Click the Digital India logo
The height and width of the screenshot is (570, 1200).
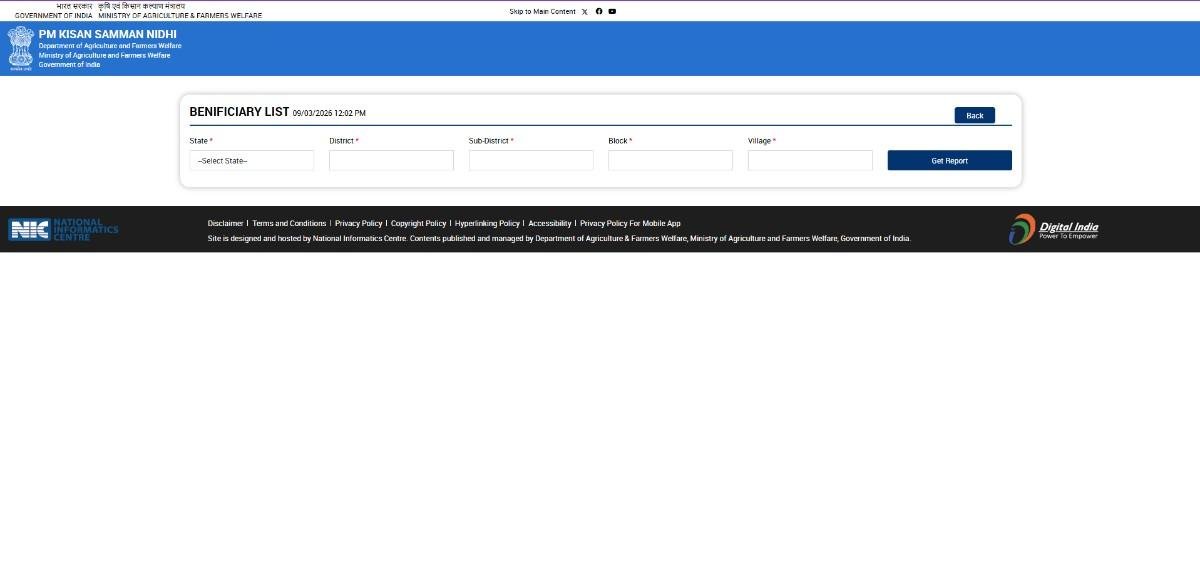pos(1053,229)
